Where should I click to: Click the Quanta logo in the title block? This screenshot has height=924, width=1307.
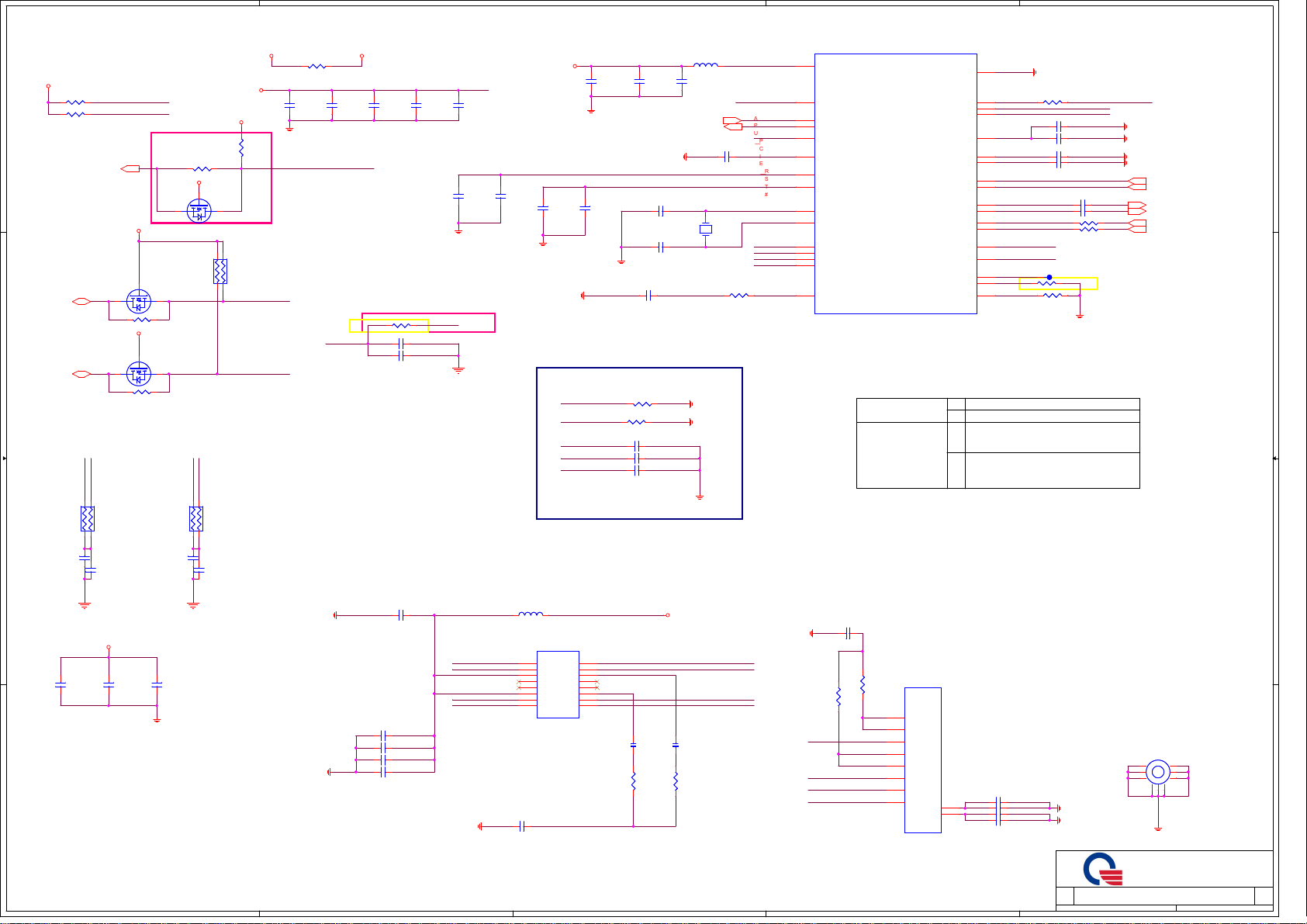1104,869
